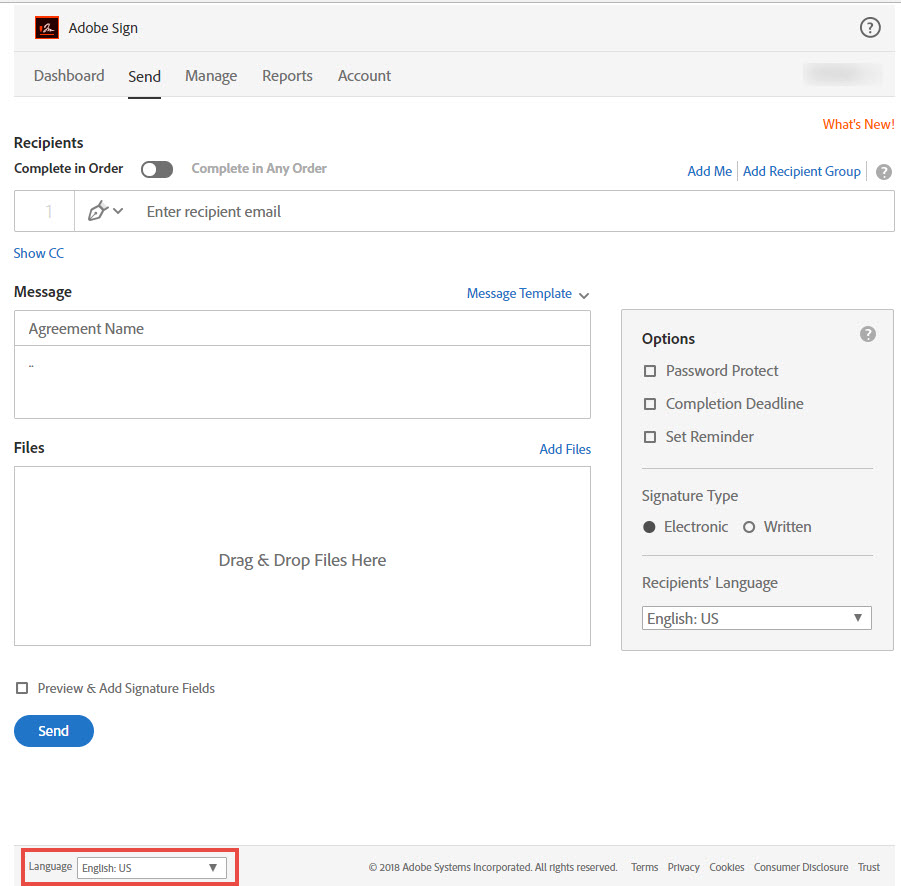Select the Written signature type
901x886 pixels.
click(749, 527)
